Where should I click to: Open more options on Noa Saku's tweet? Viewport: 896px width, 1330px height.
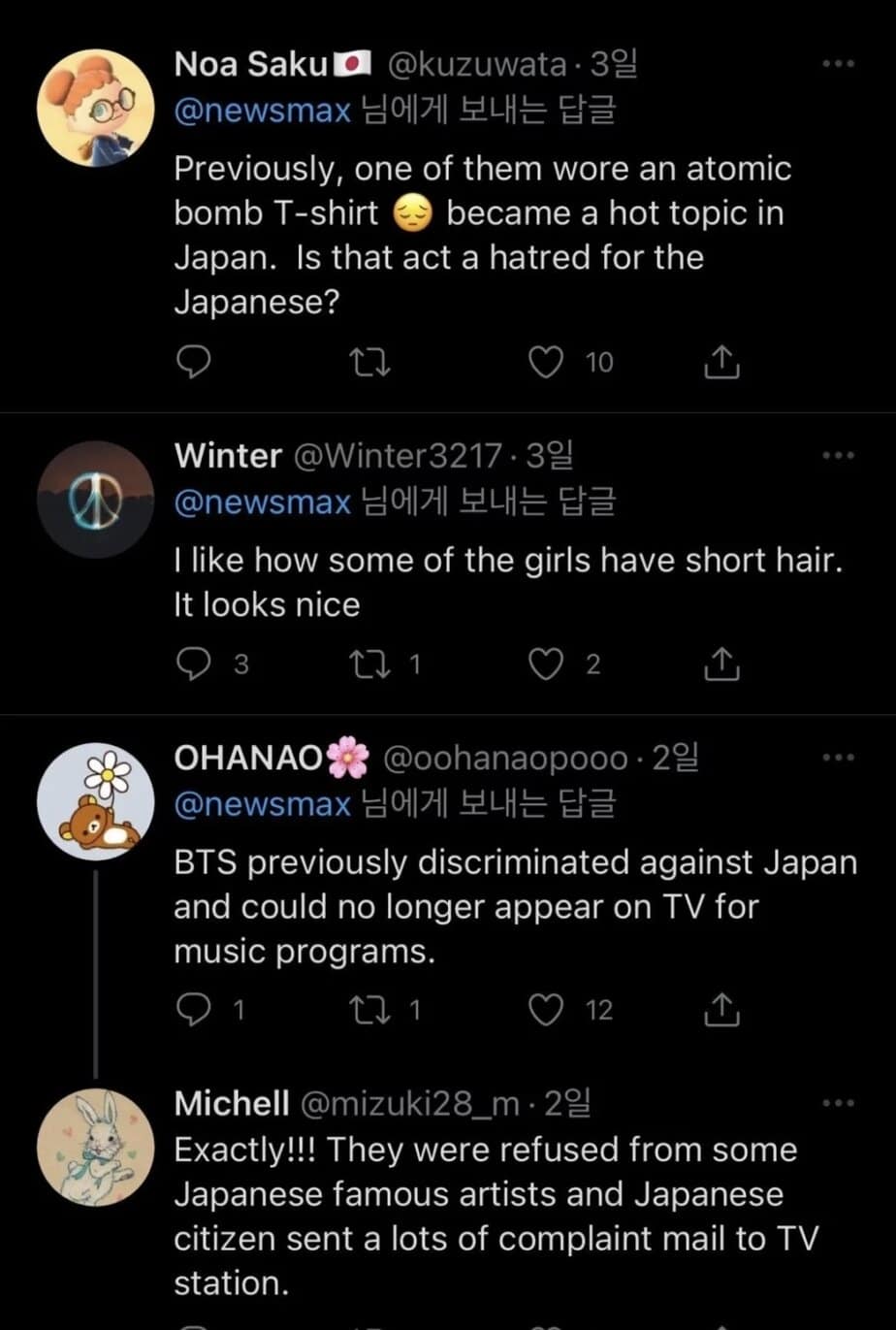[838, 64]
